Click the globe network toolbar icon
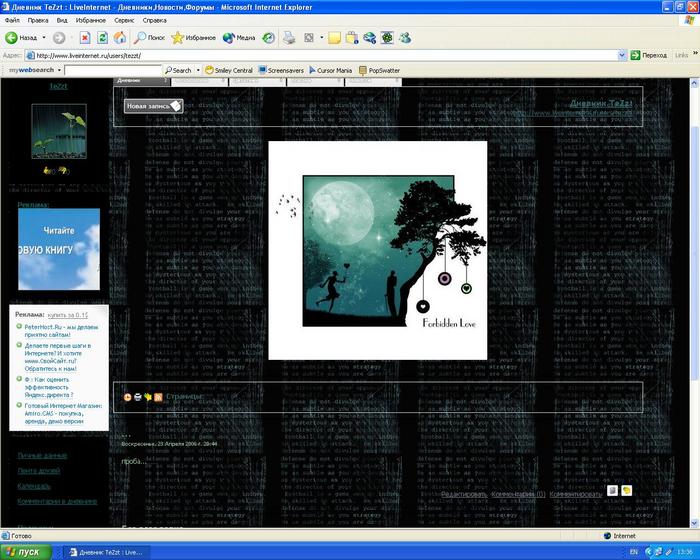This screenshot has height=560, width=700. (x=369, y=38)
